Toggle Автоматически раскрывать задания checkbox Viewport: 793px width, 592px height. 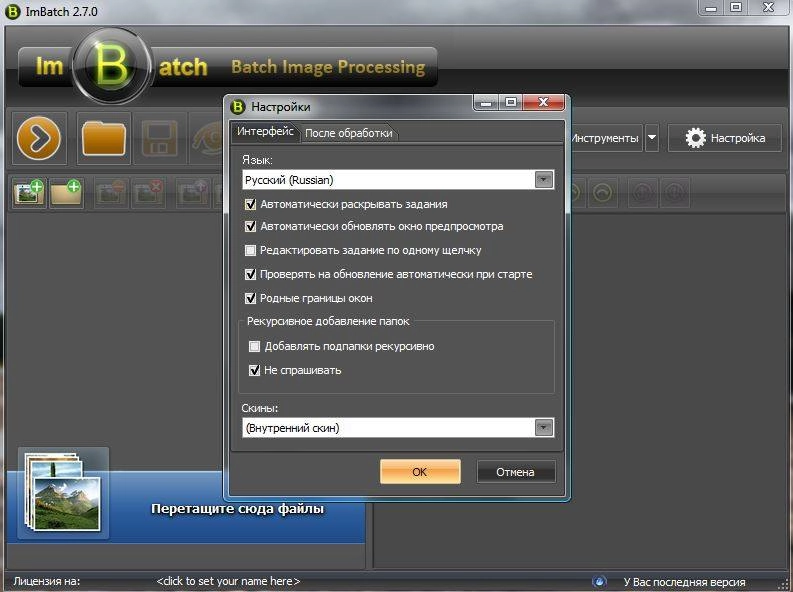[250, 204]
